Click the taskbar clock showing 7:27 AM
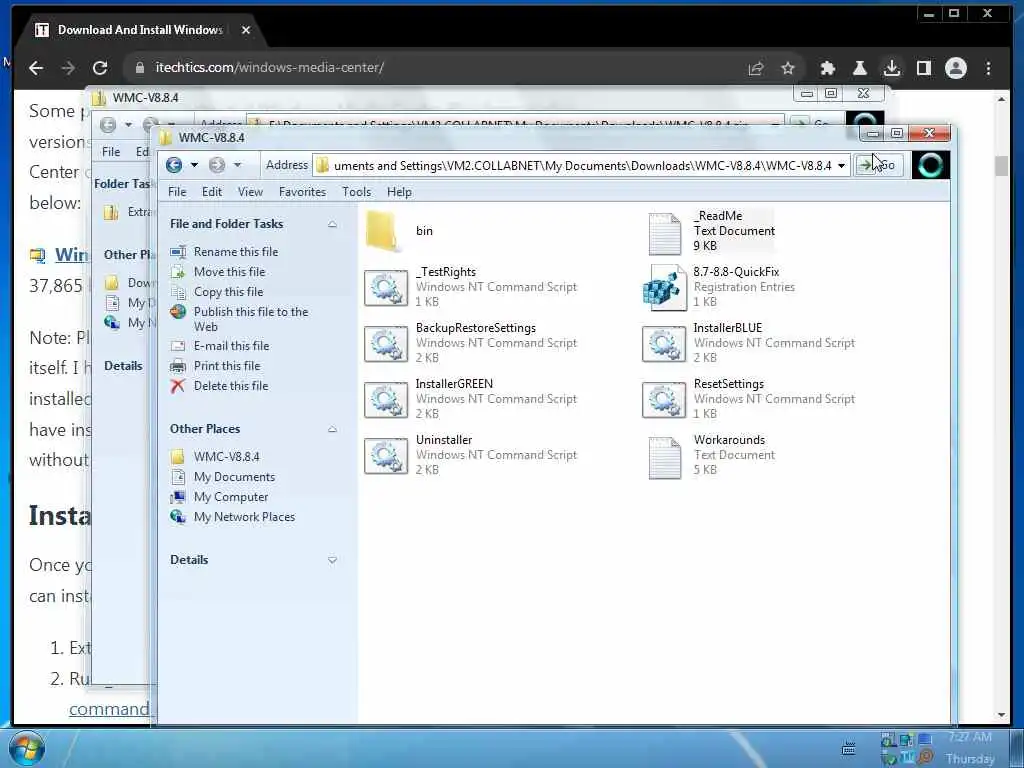1024x768 pixels. 970,737
